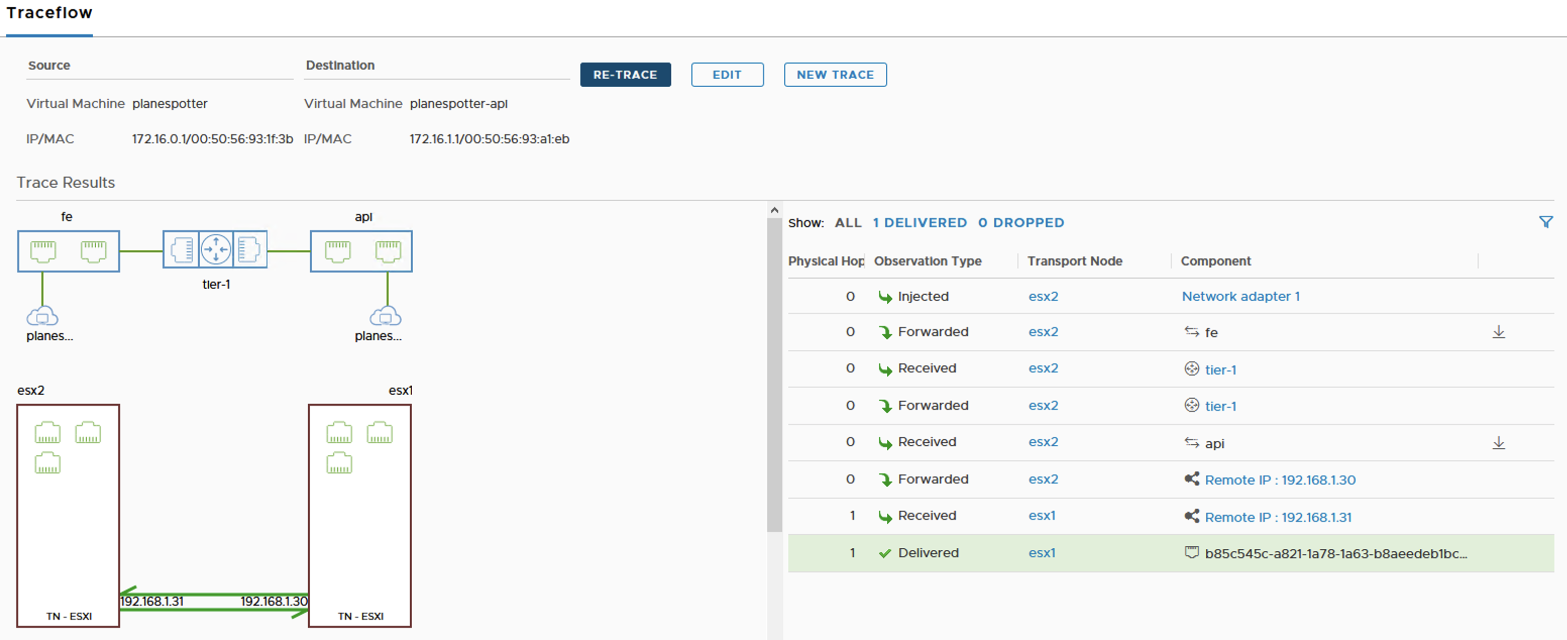Switch to the Traceflow tab

click(49, 13)
